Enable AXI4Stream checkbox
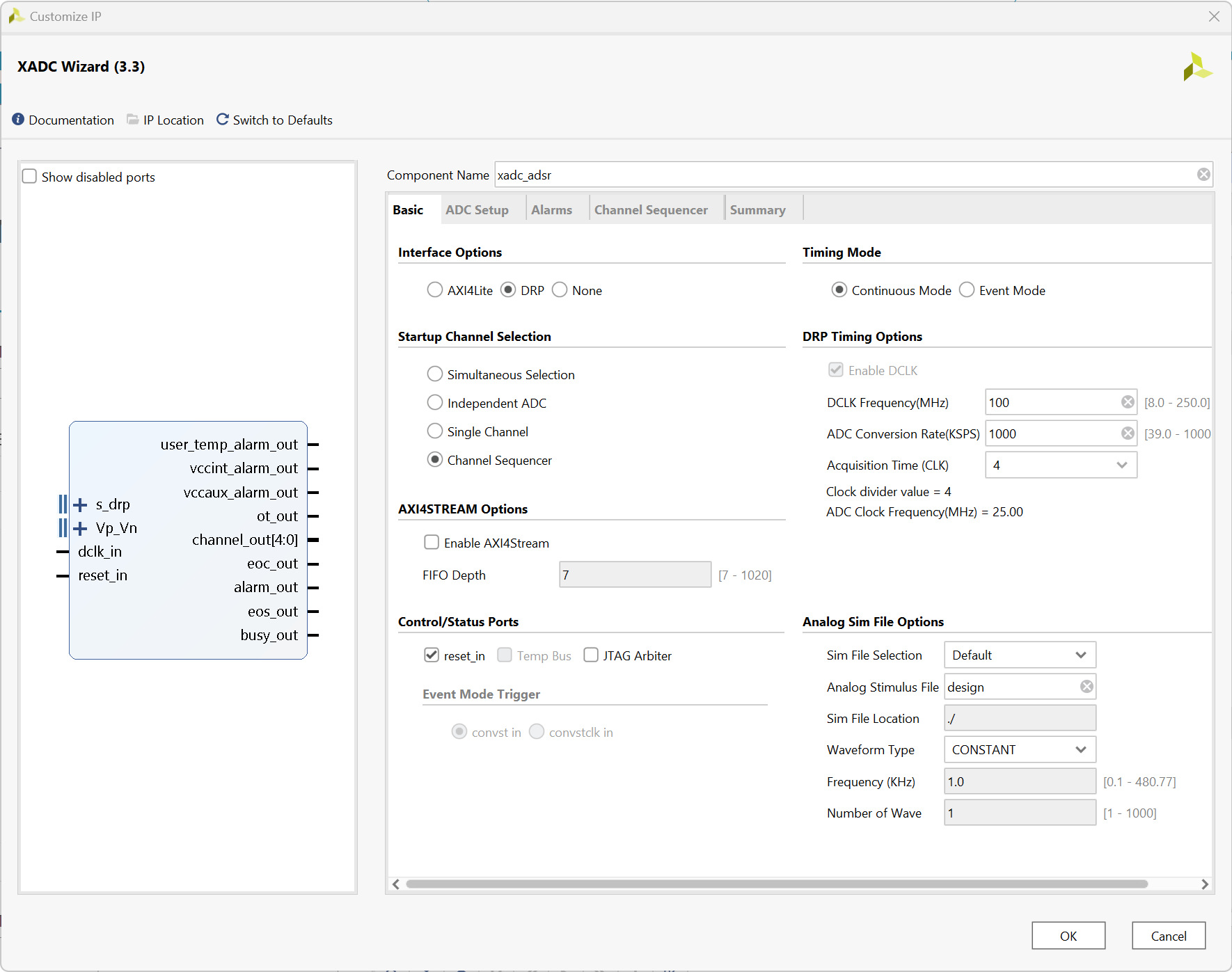 [x=432, y=542]
